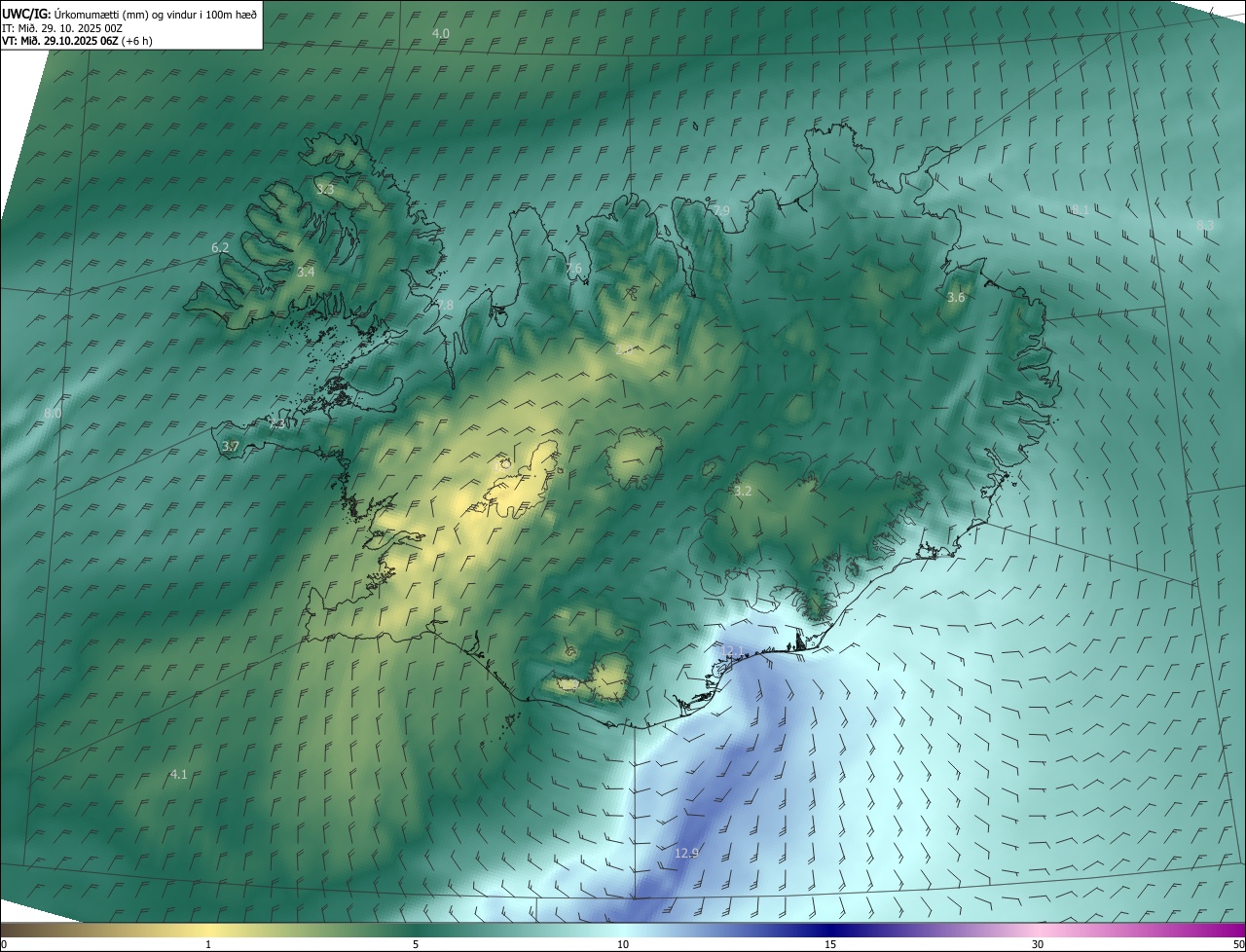Click the 'IT: Mið. 29. 10. 2025 00Z' line
Image resolution: width=1246 pixels, height=952 pixels.
61,27
